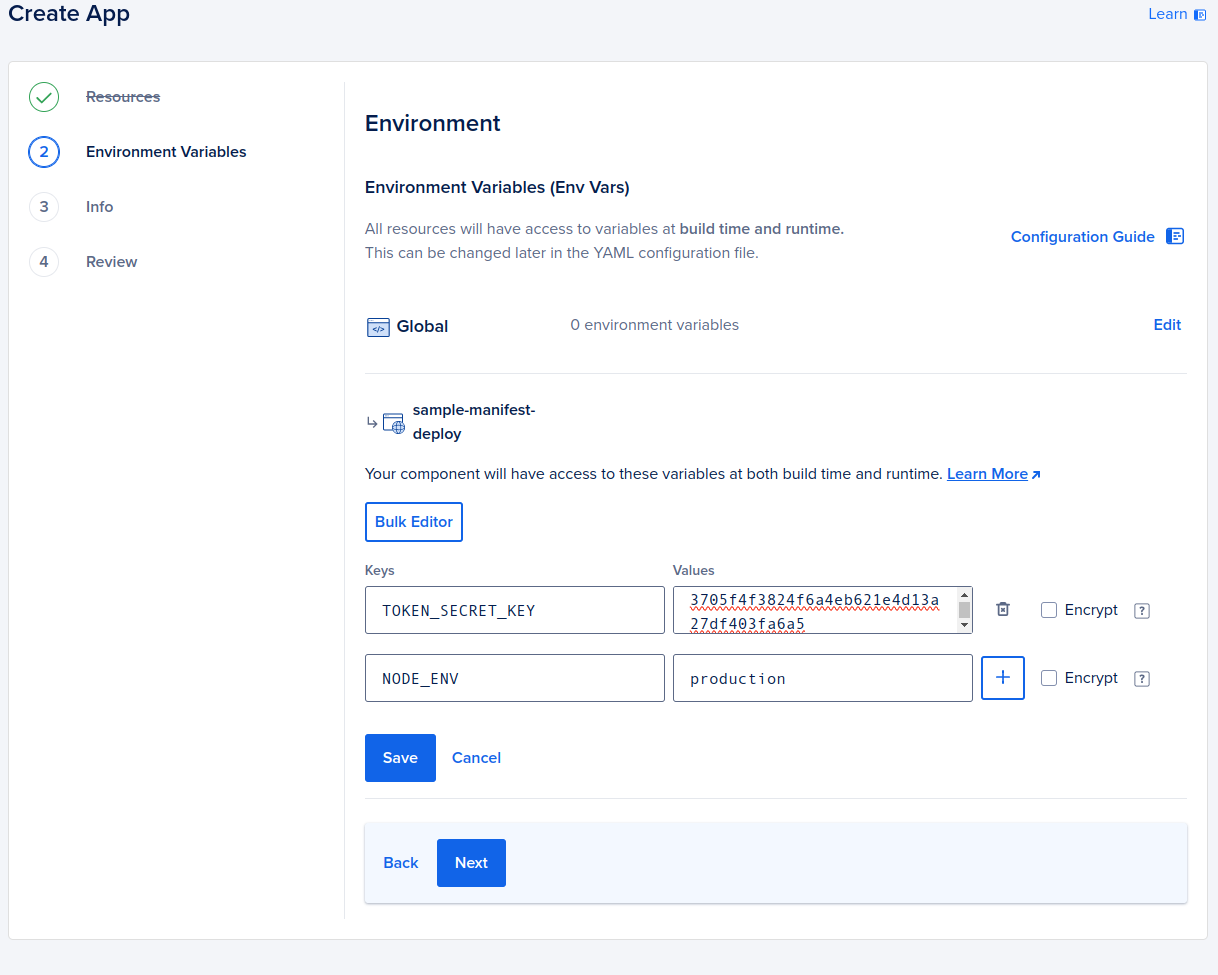The height and width of the screenshot is (975, 1218).
Task: Delete the TOKEN_SECRET_KEY variable with trash icon
Action: tap(1002, 609)
